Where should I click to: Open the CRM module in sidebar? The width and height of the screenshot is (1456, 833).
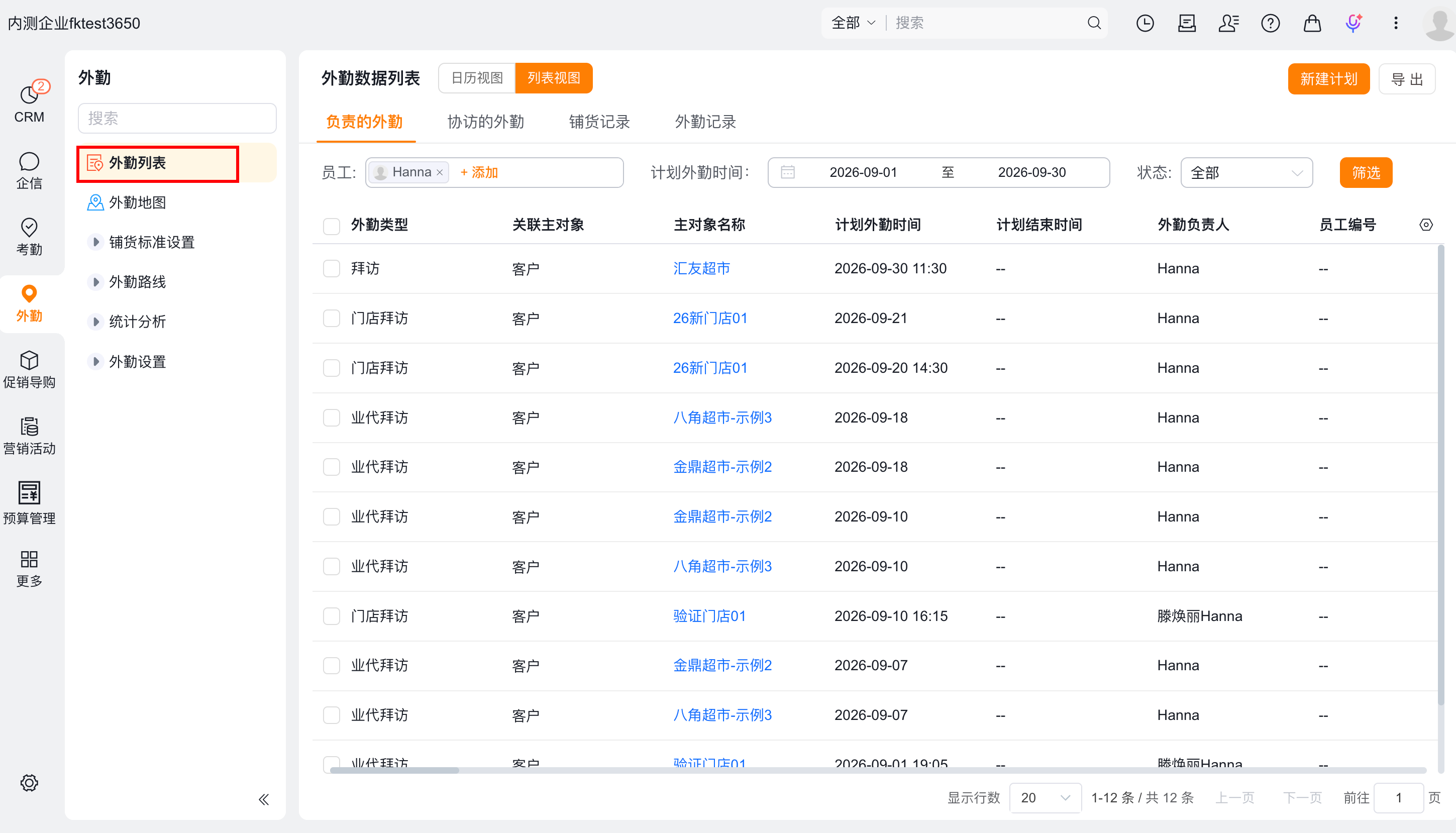tap(29, 103)
